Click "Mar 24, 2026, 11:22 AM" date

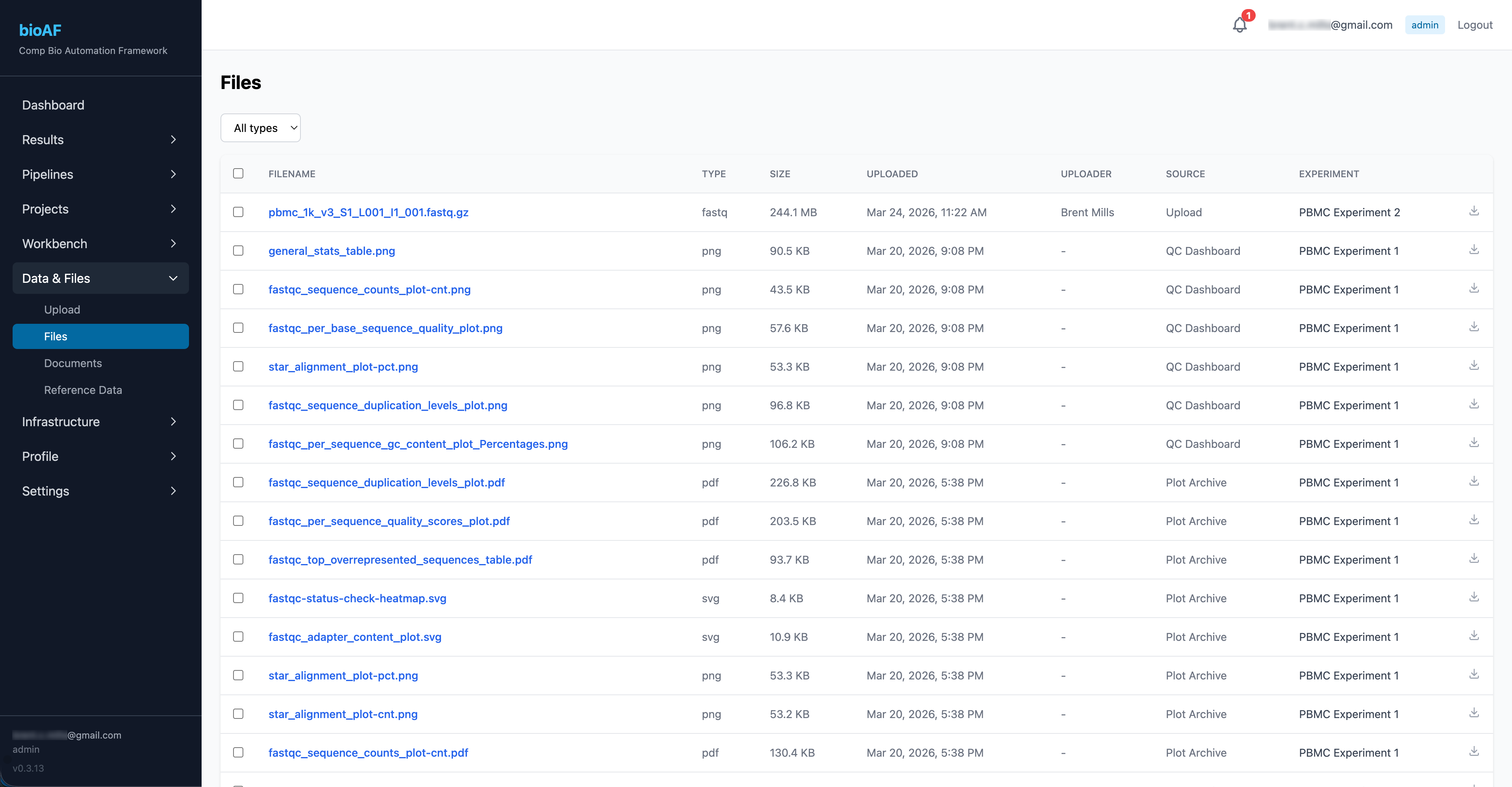(926, 213)
